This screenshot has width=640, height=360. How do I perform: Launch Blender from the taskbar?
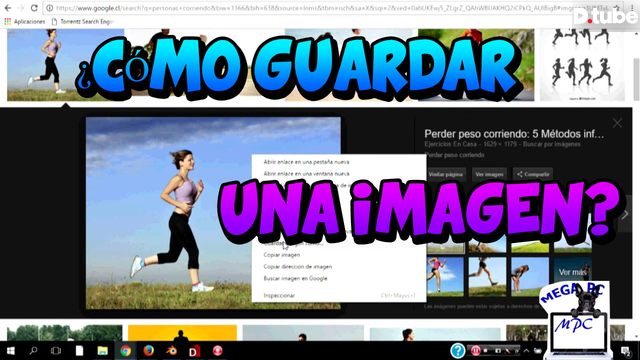[171, 351]
